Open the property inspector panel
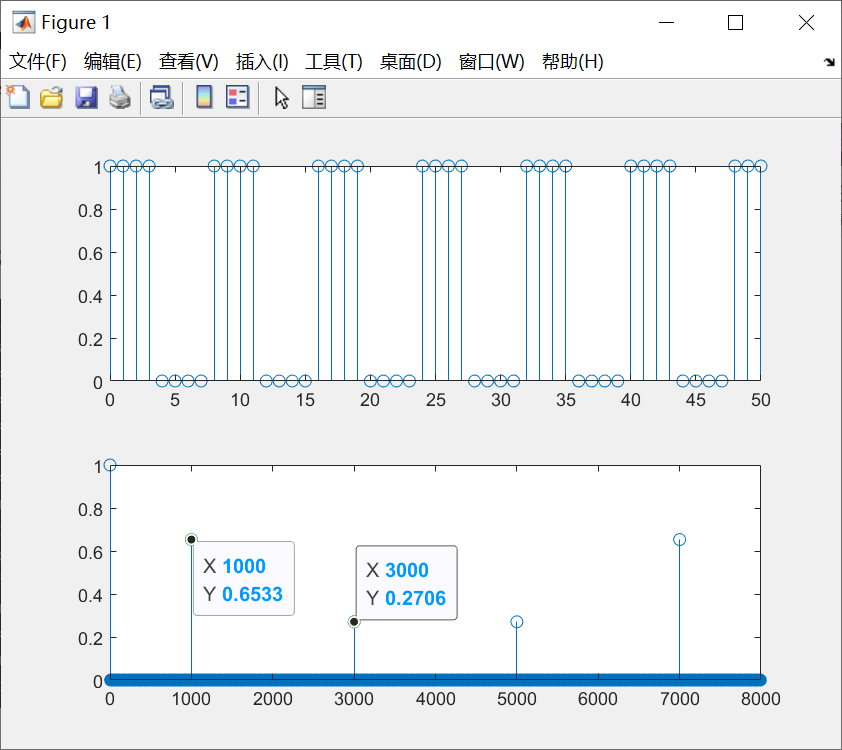842x750 pixels. (313, 97)
